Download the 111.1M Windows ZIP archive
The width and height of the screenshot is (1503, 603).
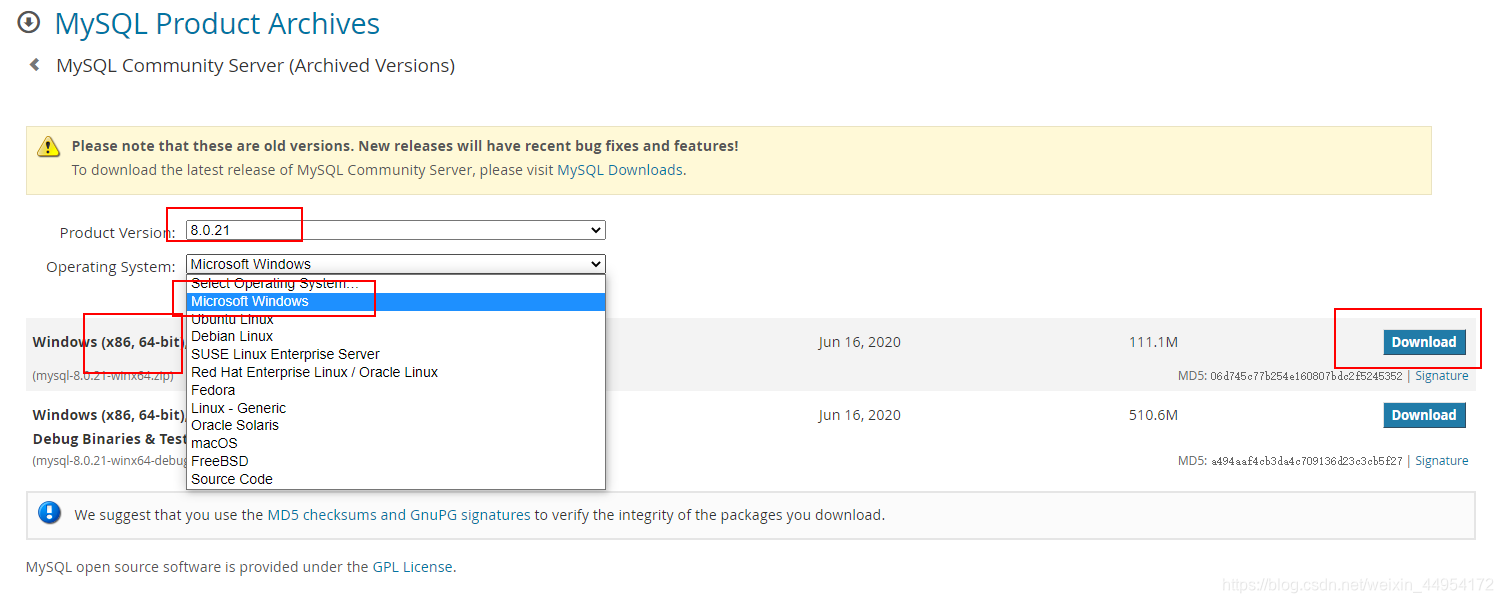click(1424, 342)
